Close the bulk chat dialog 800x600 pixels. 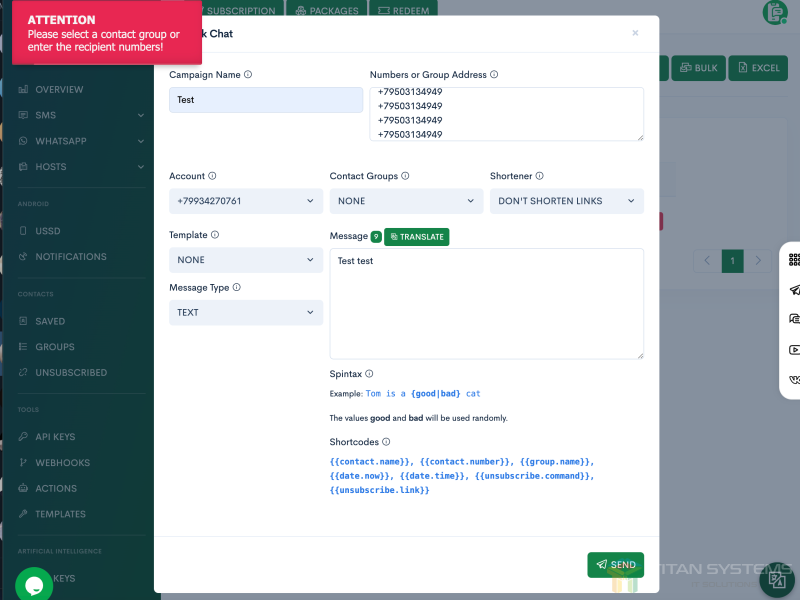pos(635,33)
